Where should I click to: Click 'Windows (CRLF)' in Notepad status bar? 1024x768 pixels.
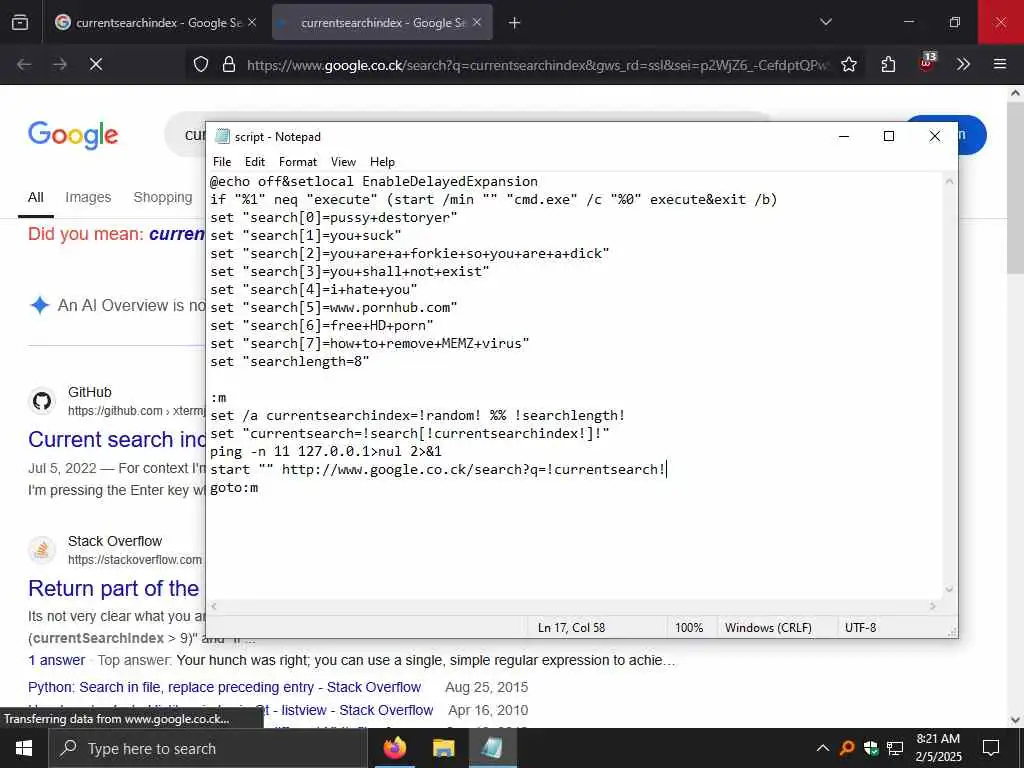[768, 628]
